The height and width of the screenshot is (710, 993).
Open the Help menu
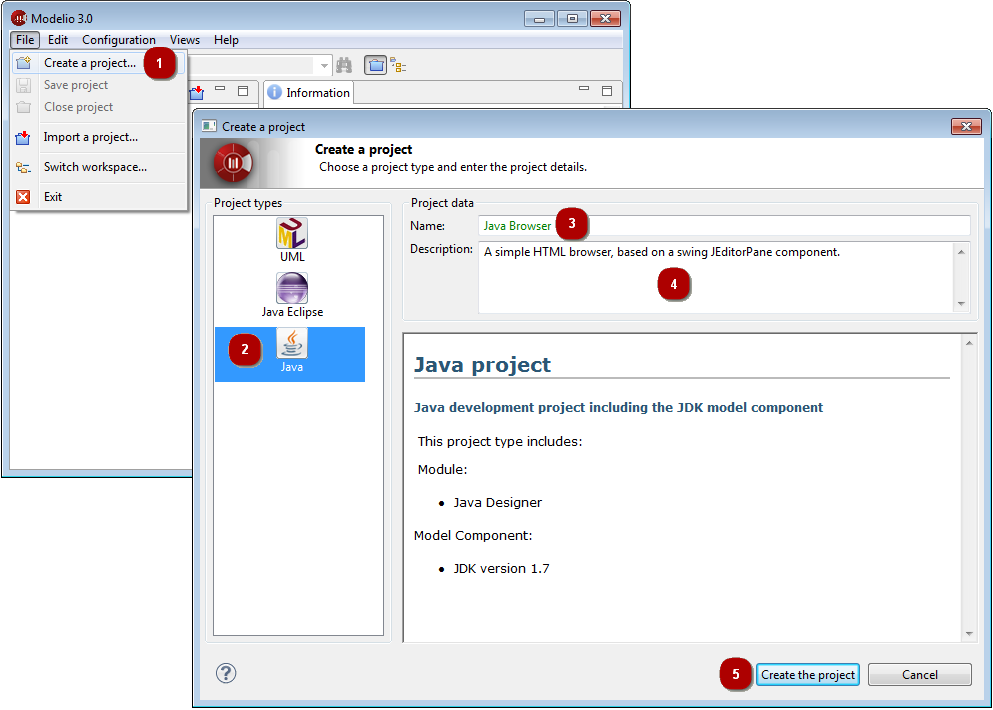pyautogui.click(x=226, y=40)
